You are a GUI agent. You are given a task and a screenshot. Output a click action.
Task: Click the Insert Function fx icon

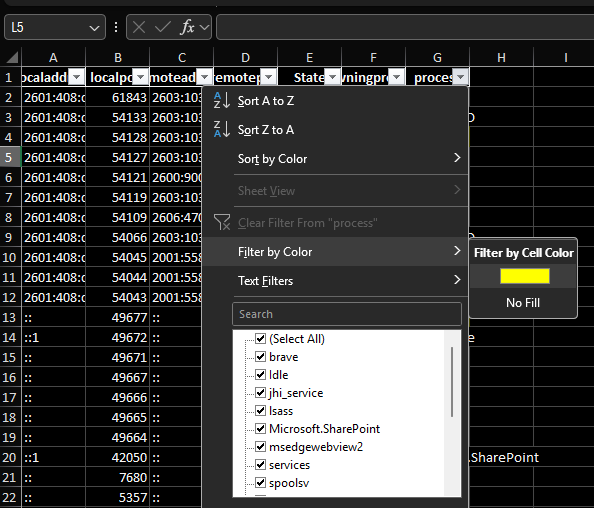tap(188, 27)
